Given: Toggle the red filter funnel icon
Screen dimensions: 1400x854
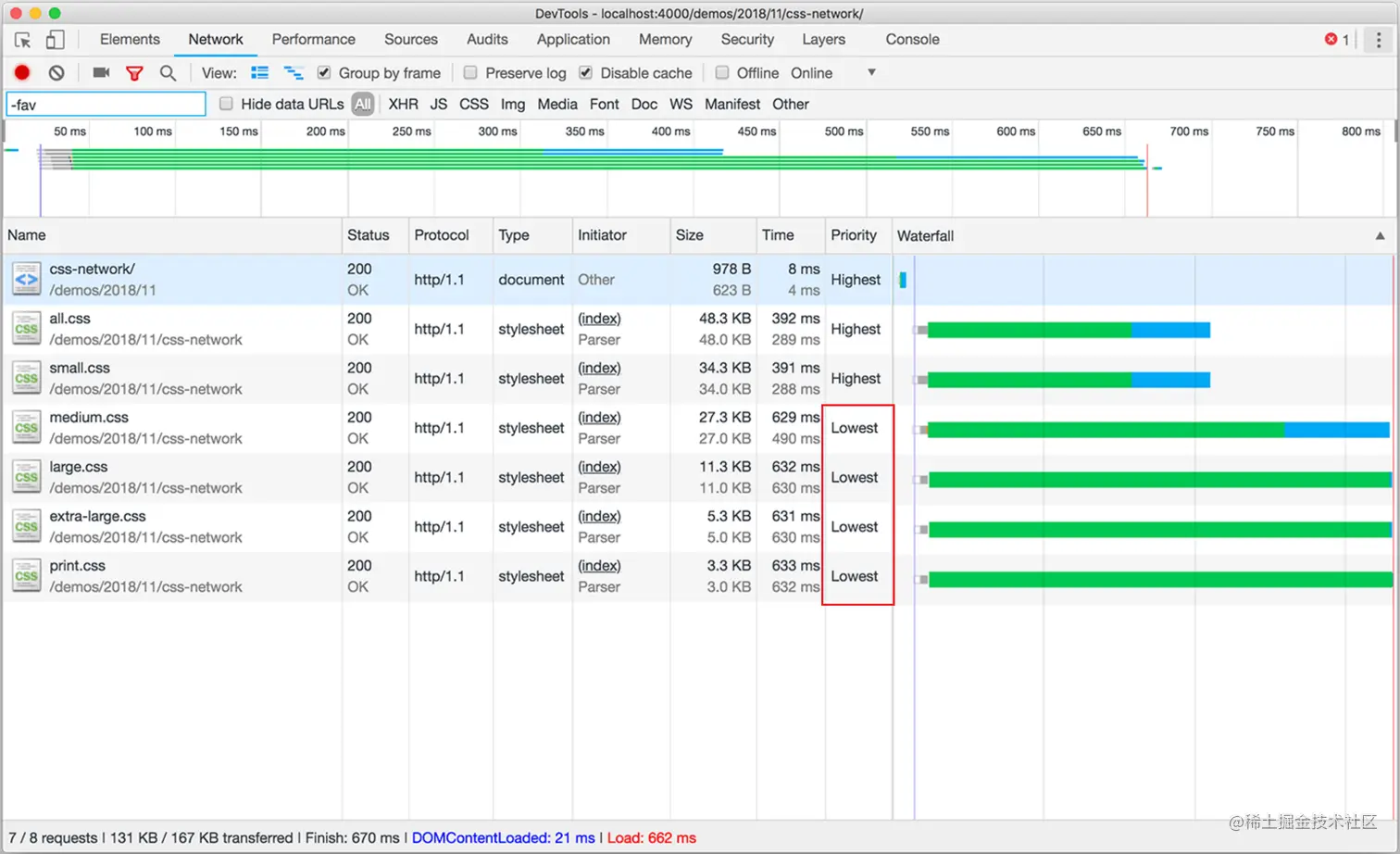Looking at the screenshot, I should point(134,72).
